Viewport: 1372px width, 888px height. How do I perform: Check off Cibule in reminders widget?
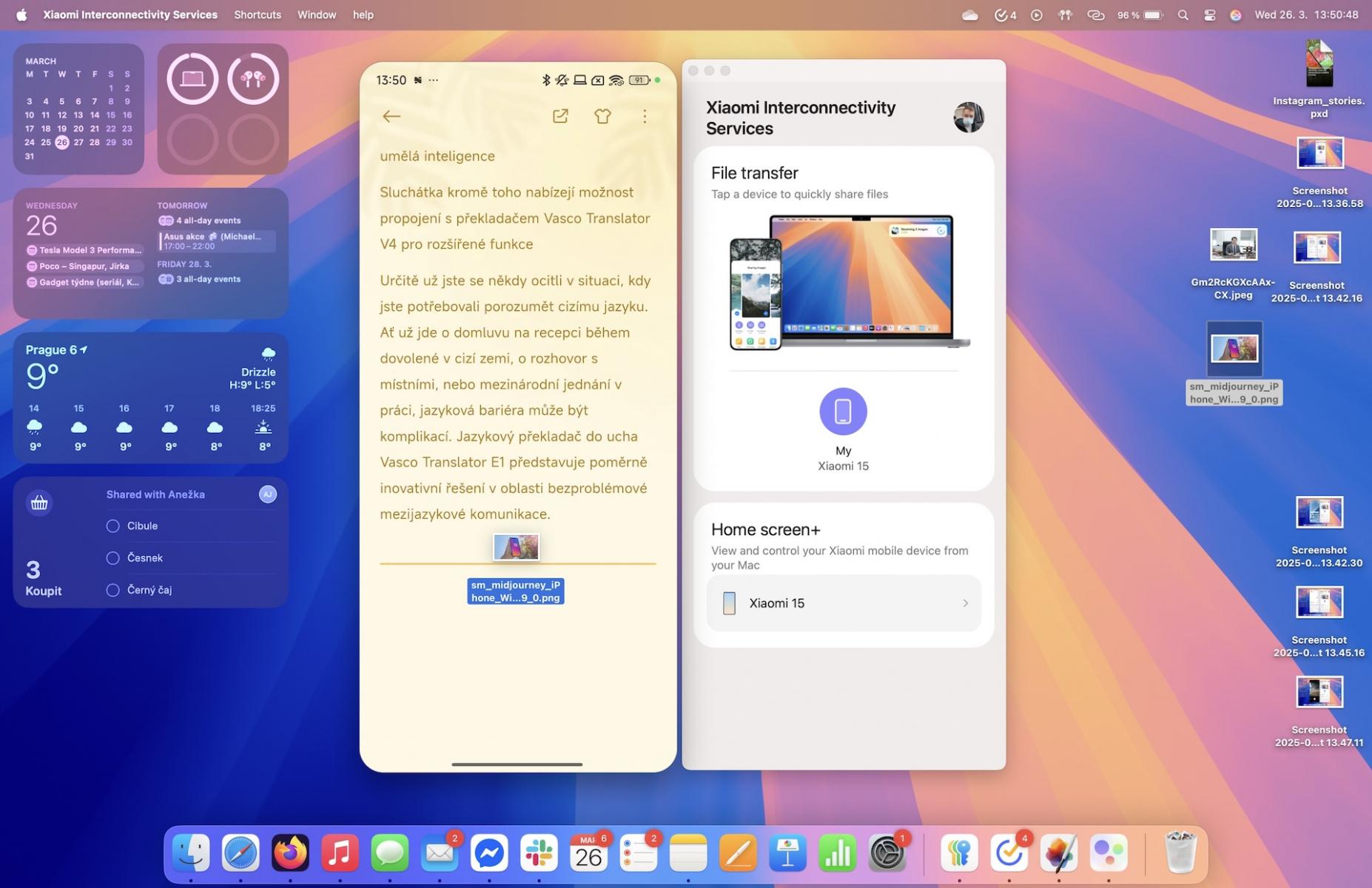point(113,526)
